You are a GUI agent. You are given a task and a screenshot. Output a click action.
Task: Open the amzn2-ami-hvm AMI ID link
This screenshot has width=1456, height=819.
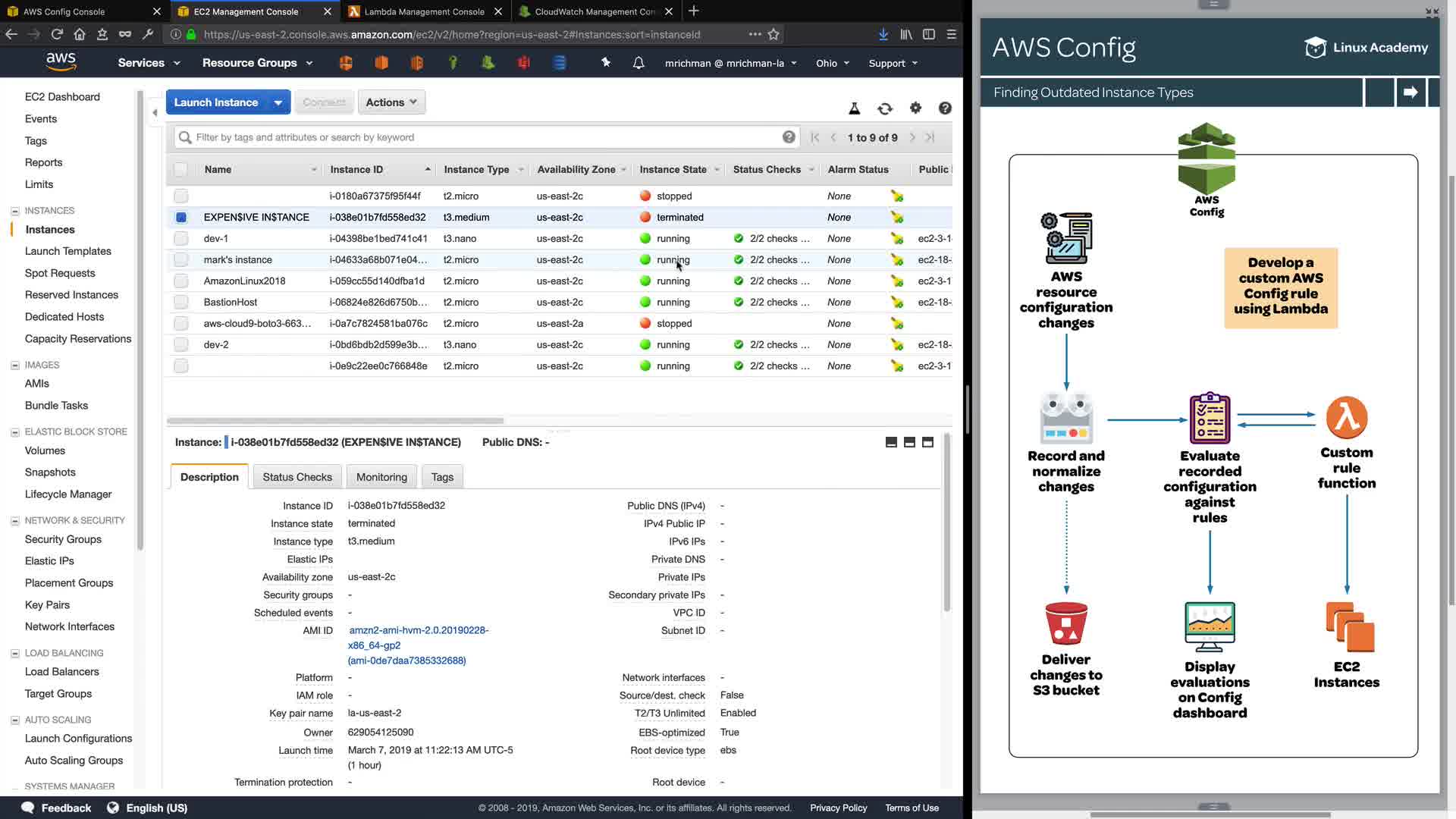[419, 630]
